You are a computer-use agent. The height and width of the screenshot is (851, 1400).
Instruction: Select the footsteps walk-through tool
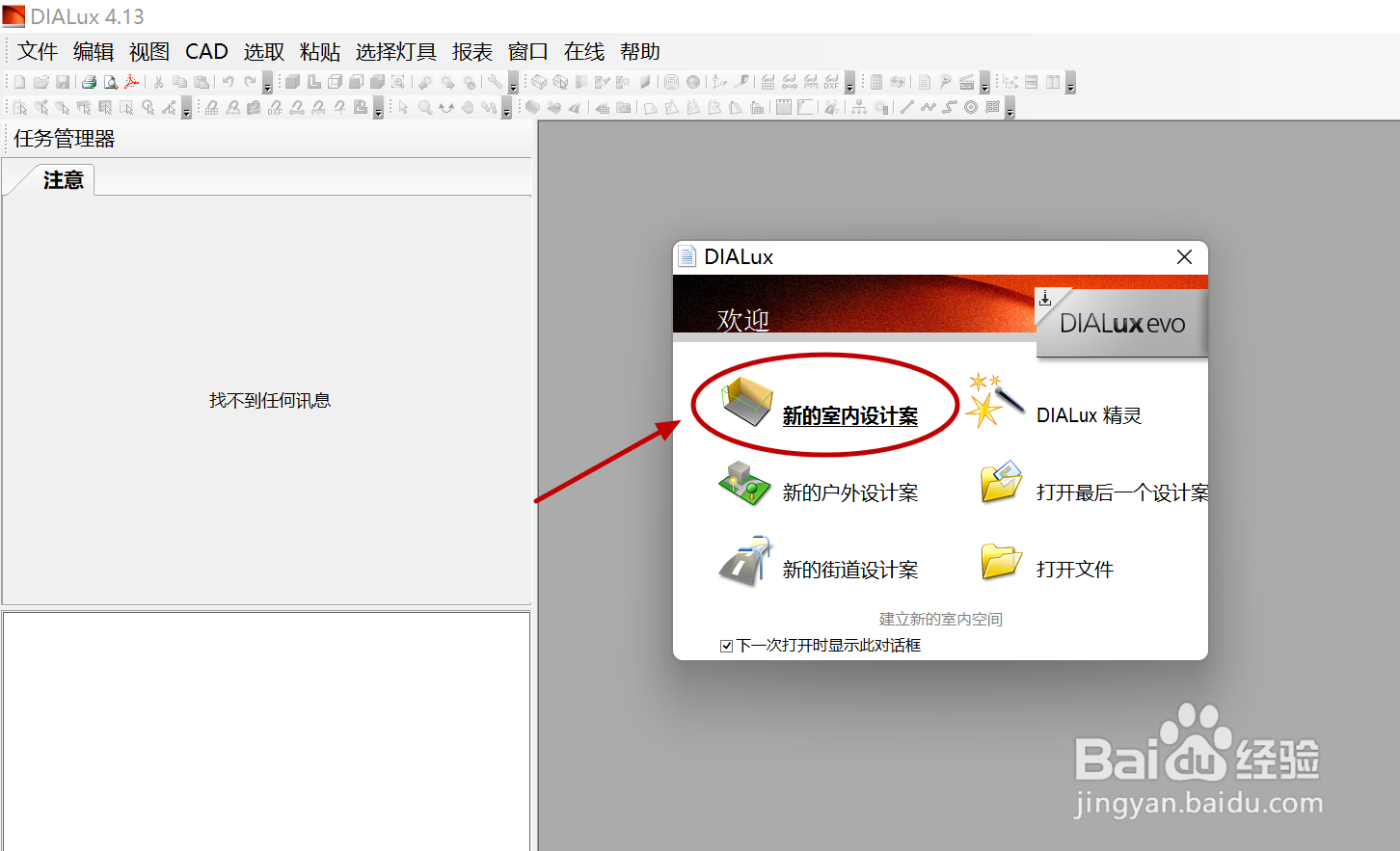[489, 107]
